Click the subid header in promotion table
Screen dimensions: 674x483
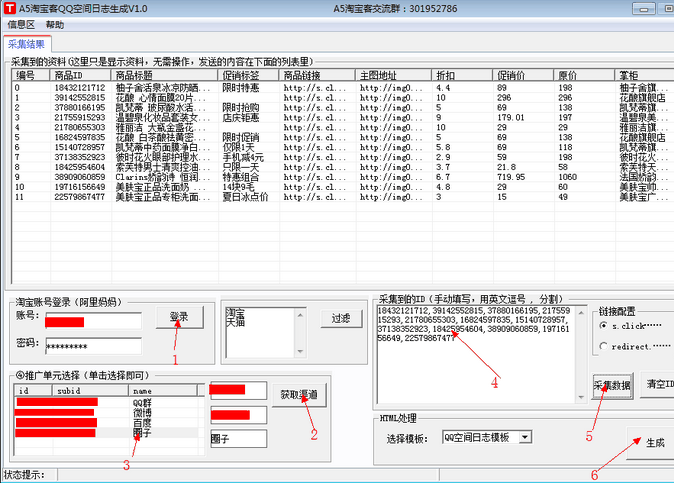[x=91, y=390]
